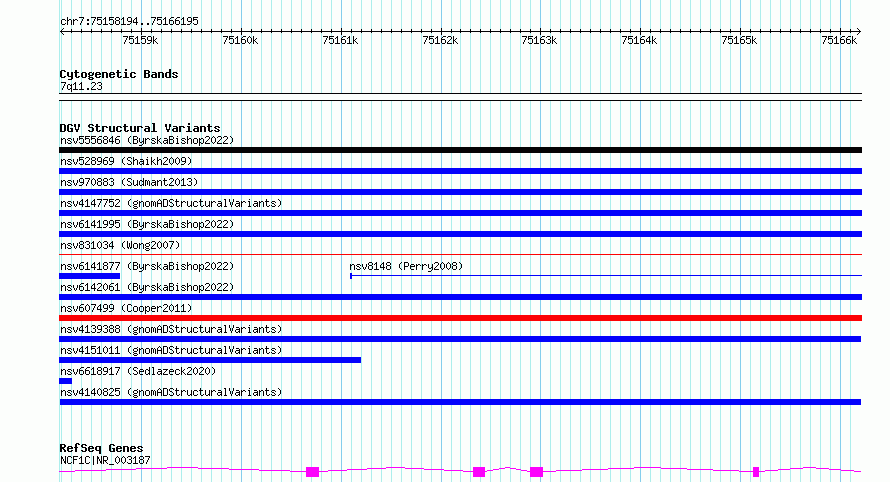Select NCF1C exon box between 75162k and 75163k
The image size is (890, 482).
(x=479, y=472)
